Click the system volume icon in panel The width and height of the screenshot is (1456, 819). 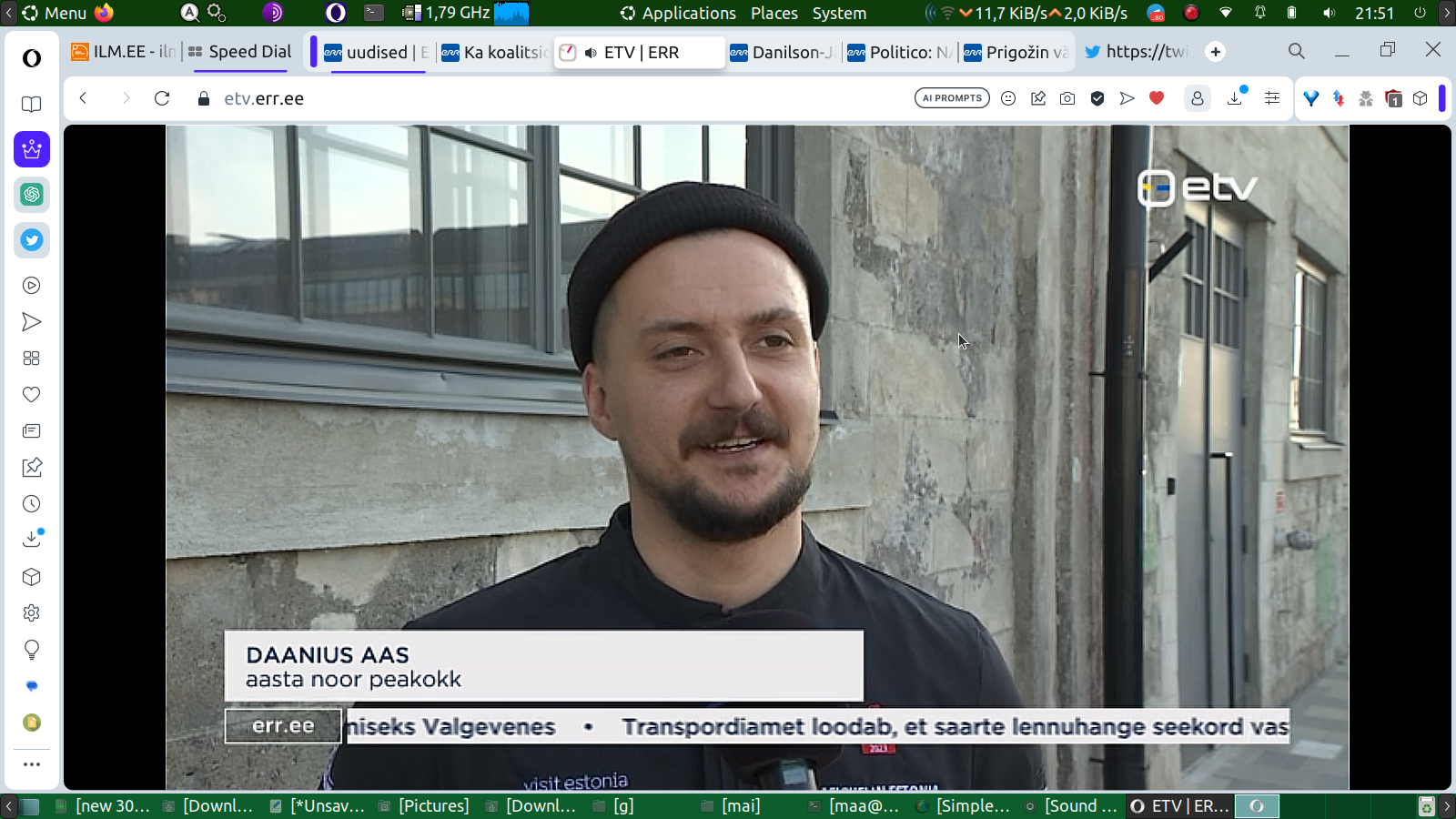point(1329,13)
